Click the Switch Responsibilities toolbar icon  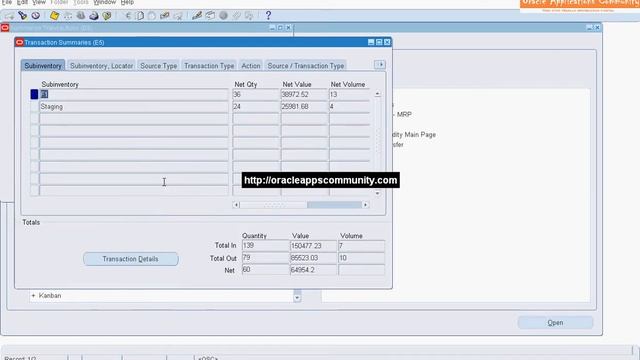[81, 16]
